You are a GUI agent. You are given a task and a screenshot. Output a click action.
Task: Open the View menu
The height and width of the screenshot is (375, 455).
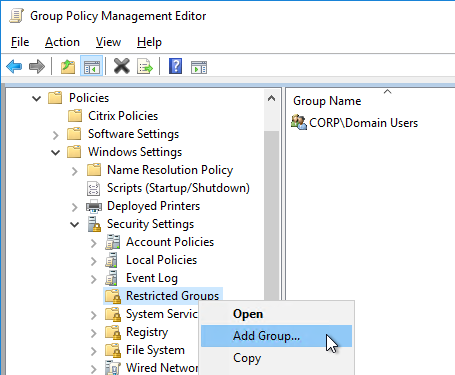point(108,42)
